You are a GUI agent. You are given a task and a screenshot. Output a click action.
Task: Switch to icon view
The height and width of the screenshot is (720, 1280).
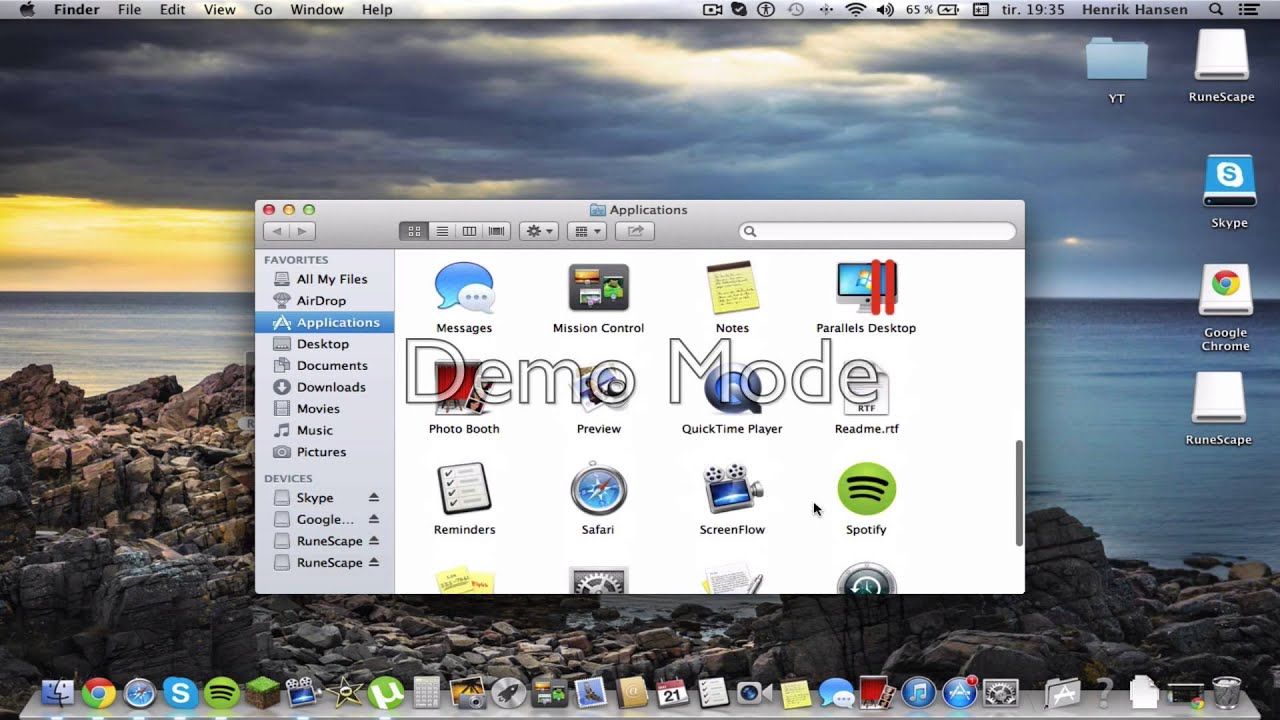coord(414,231)
